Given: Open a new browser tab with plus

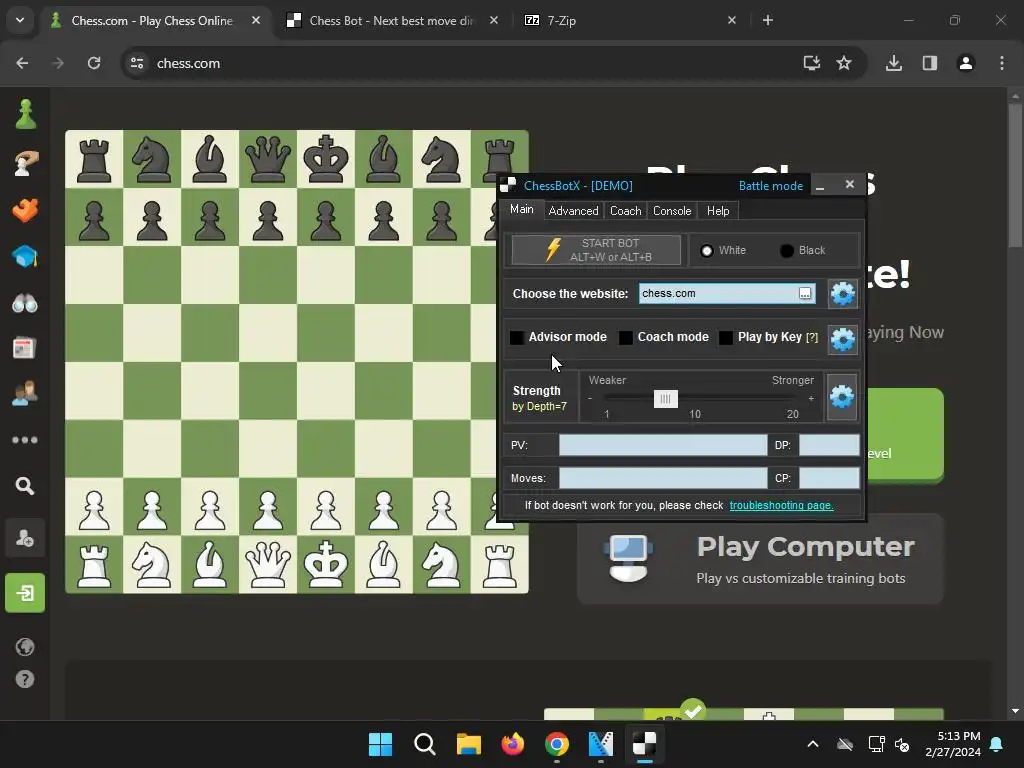Looking at the screenshot, I should pos(768,20).
